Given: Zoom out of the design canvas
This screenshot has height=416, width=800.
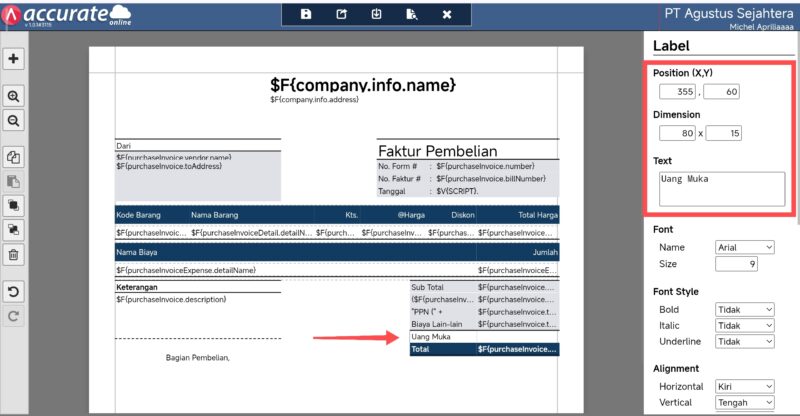Looking at the screenshot, I should coord(14,120).
